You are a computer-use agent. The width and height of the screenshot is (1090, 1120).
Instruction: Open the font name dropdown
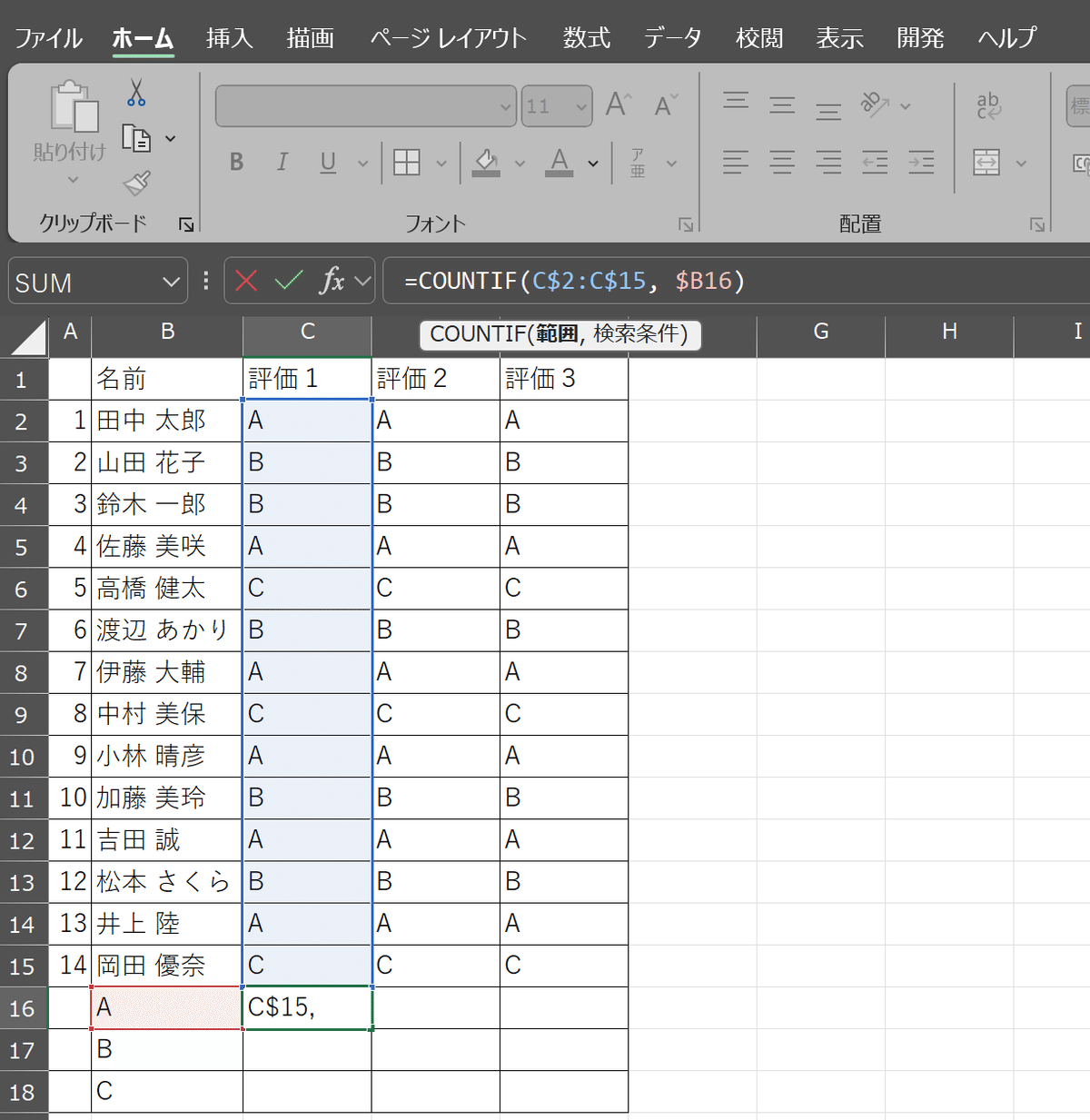[506, 107]
